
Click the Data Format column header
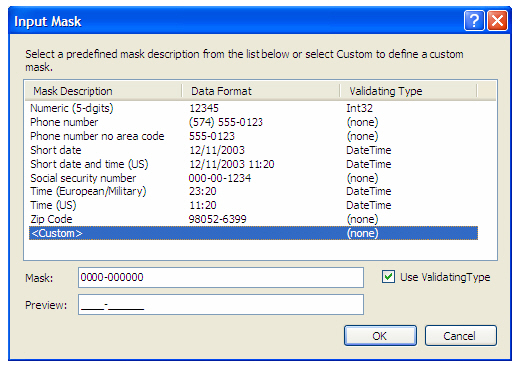(x=261, y=91)
